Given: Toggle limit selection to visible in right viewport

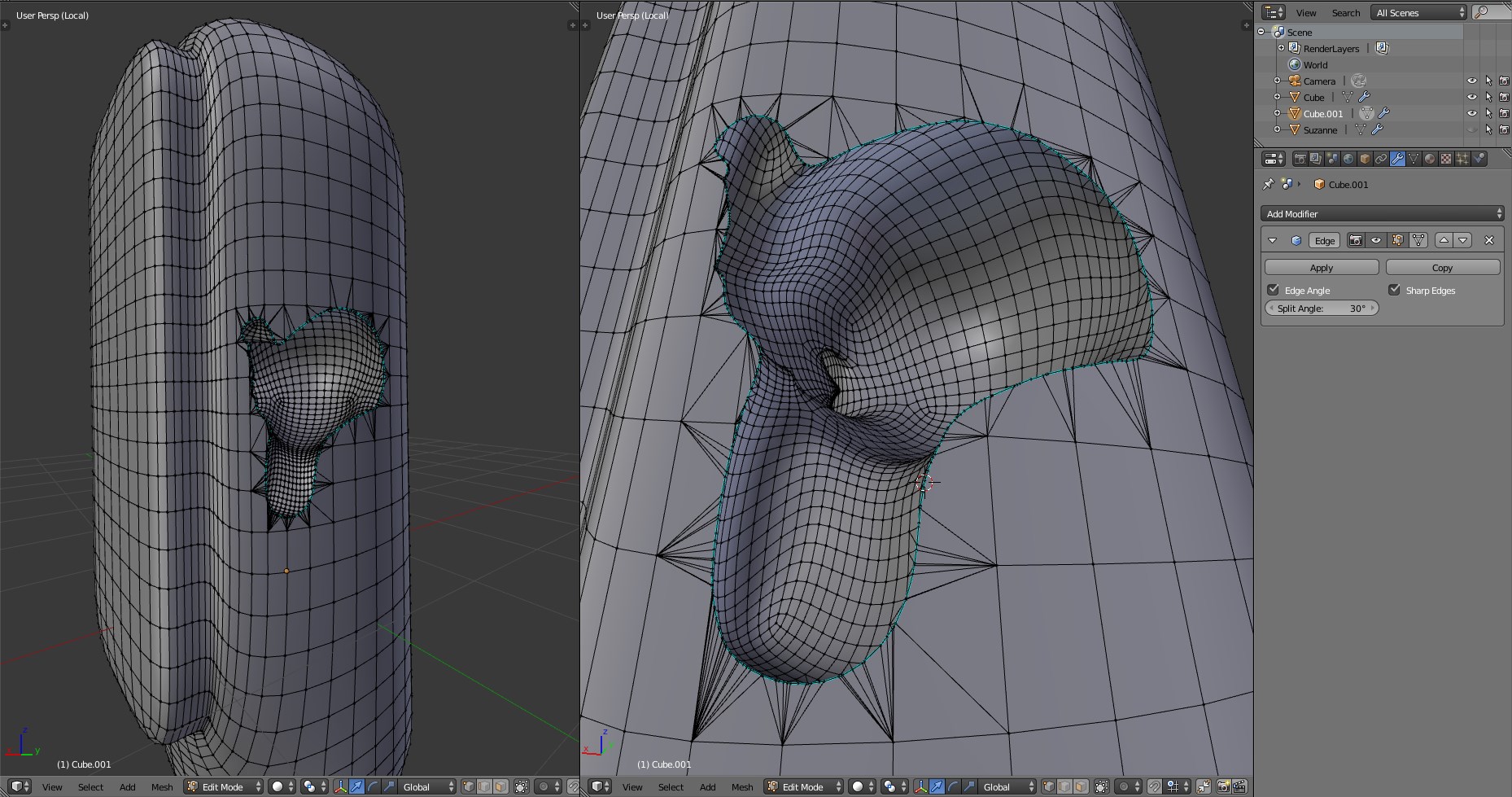Looking at the screenshot, I should pyautogui.click(x=1102, y=786).
